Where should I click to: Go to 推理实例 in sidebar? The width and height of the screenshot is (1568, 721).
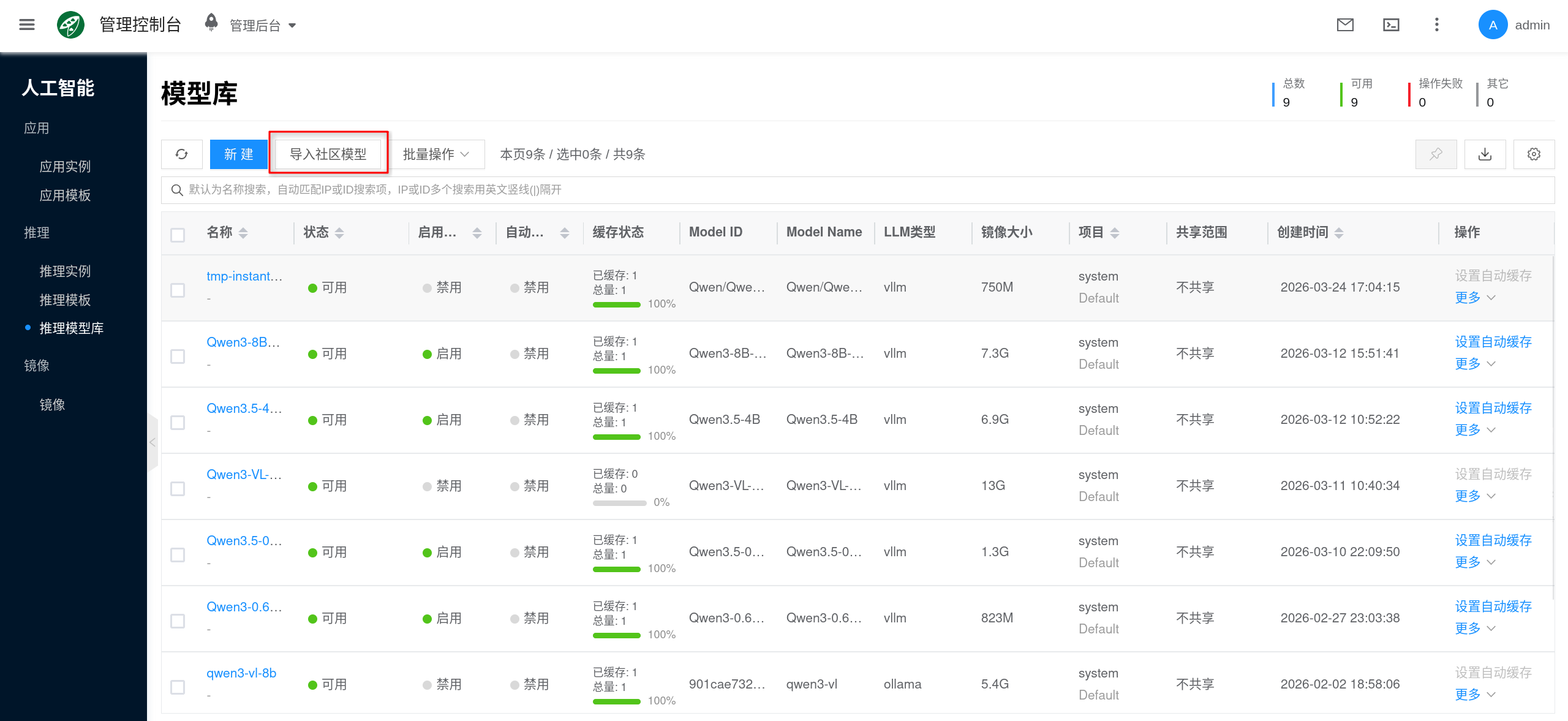point(65,271)
